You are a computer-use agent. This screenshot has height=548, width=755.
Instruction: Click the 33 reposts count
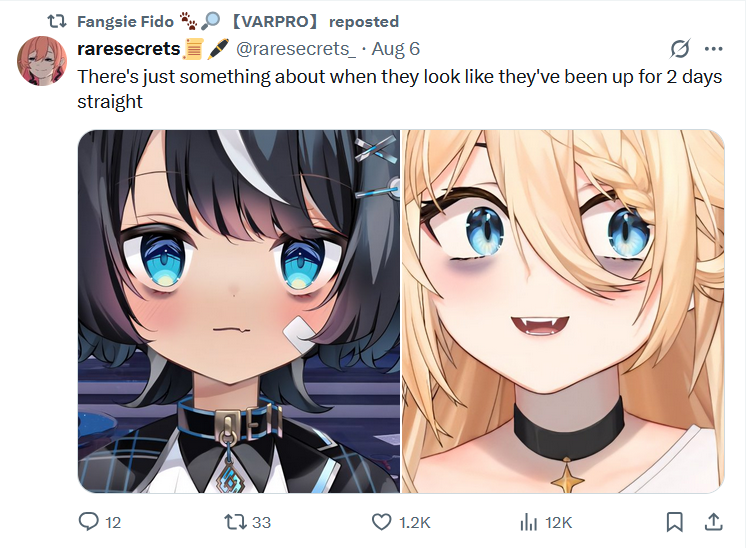(261, 522)
